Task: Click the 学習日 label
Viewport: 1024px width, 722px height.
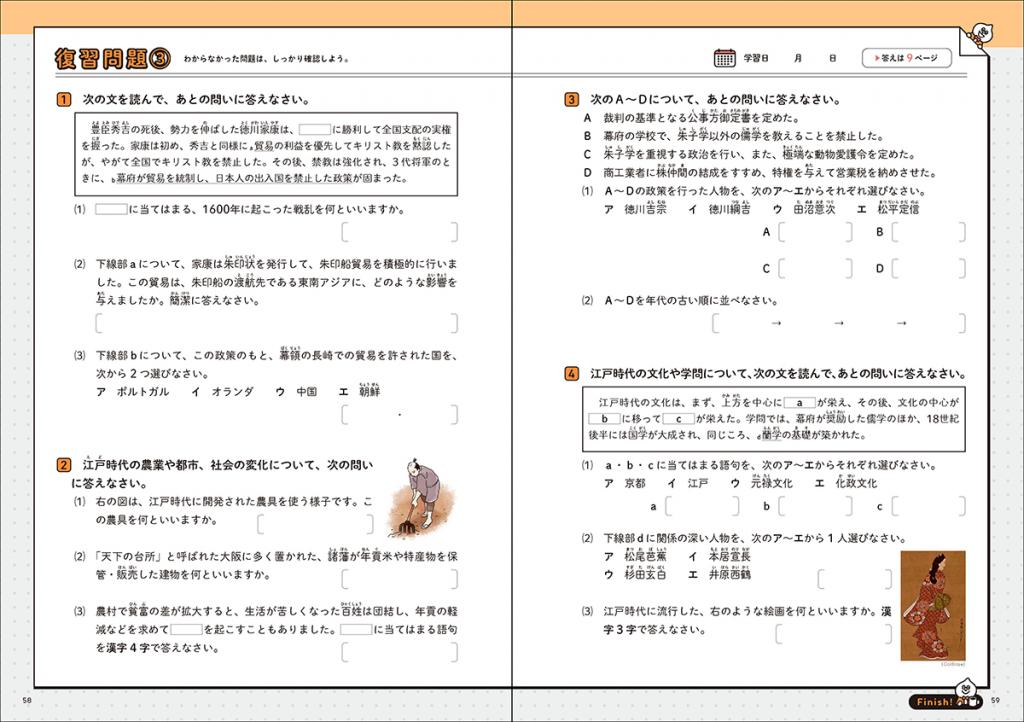Action: [x=756, y=58]
